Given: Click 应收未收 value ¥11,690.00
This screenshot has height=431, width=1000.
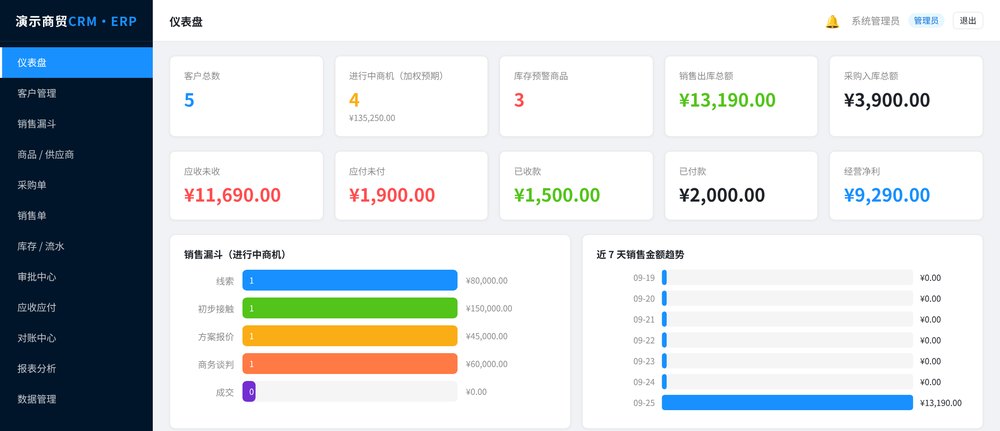Looking at the screenshot, I should pos(232,195).
